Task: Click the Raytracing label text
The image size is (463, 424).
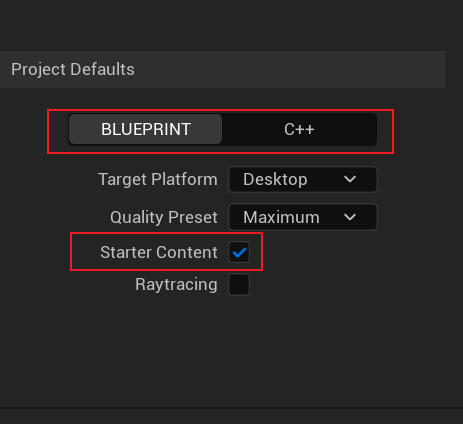Action: coord(176,285)
